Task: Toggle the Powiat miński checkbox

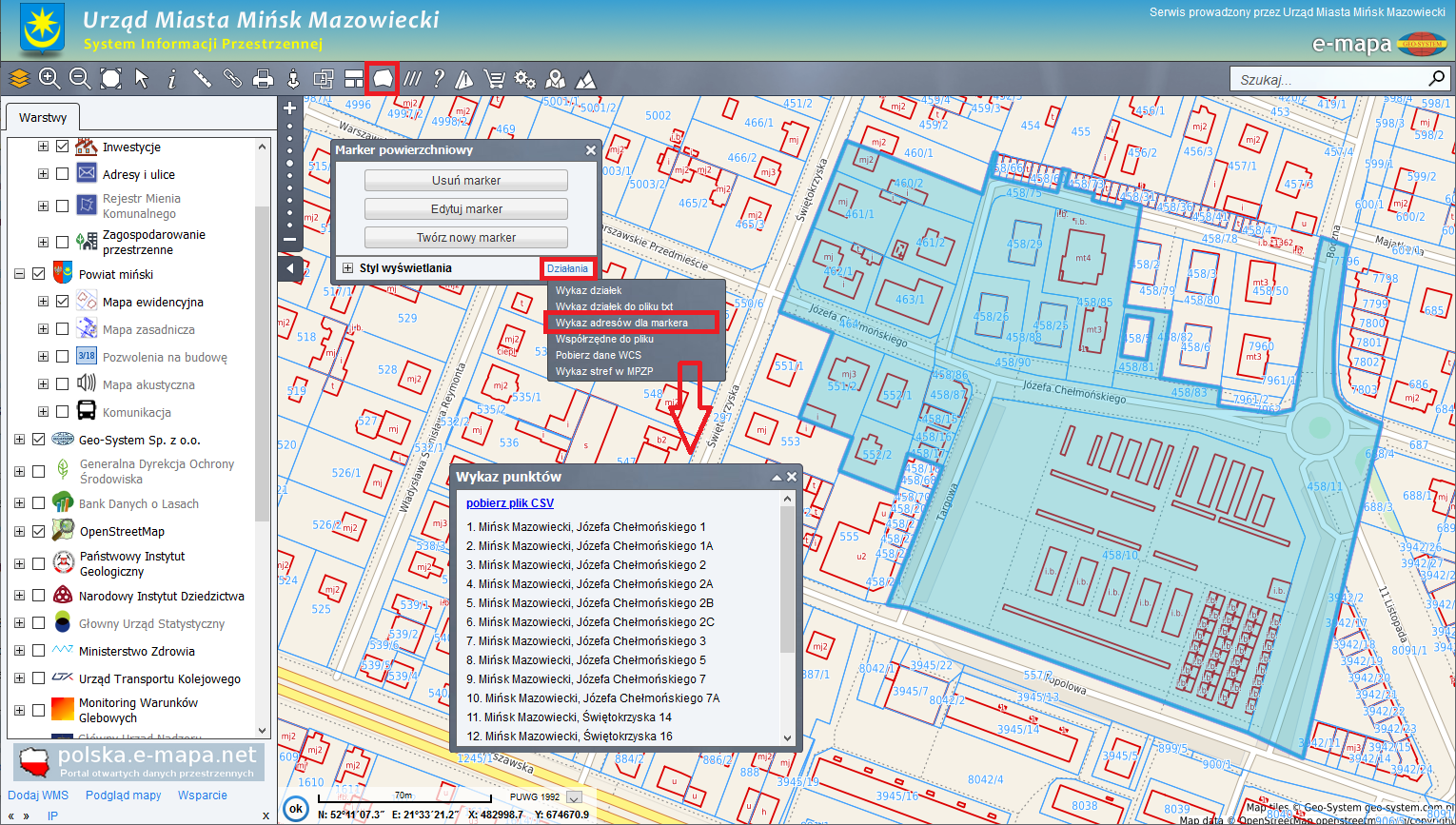Action: coord(39,274)
